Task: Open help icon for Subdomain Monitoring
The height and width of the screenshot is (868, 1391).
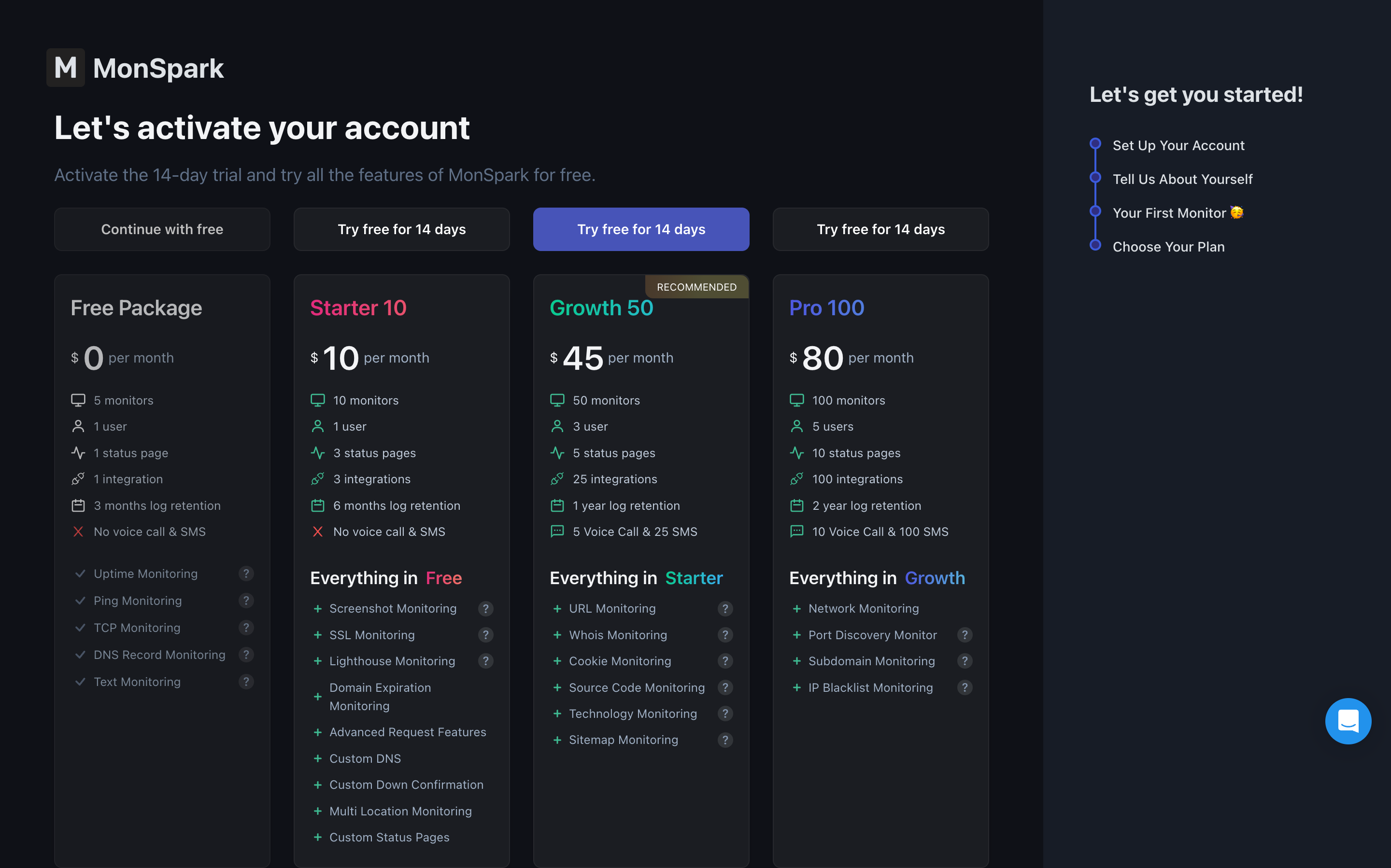Action: [964, 661]
